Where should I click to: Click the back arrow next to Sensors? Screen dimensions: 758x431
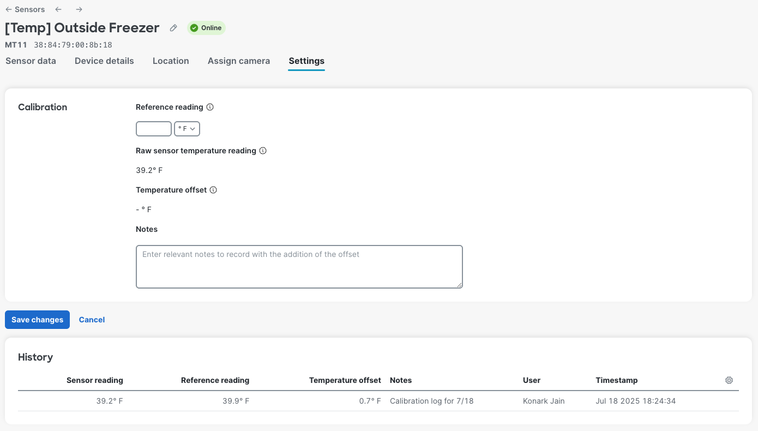click(x=58, y=9)
